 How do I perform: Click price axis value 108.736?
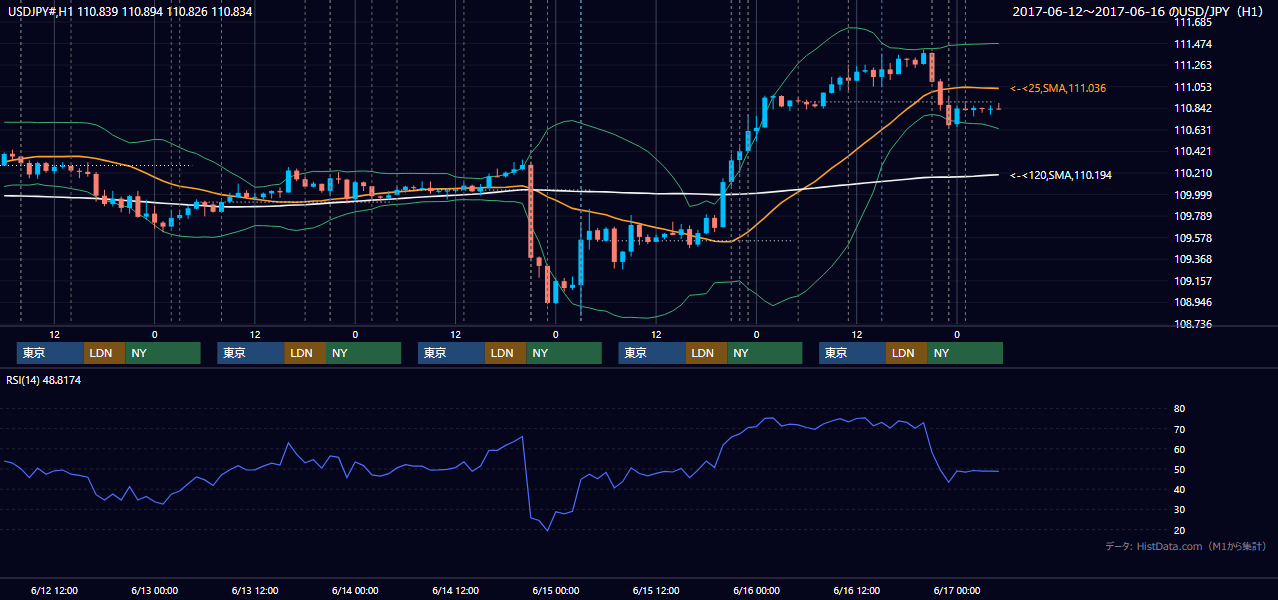1193,324
